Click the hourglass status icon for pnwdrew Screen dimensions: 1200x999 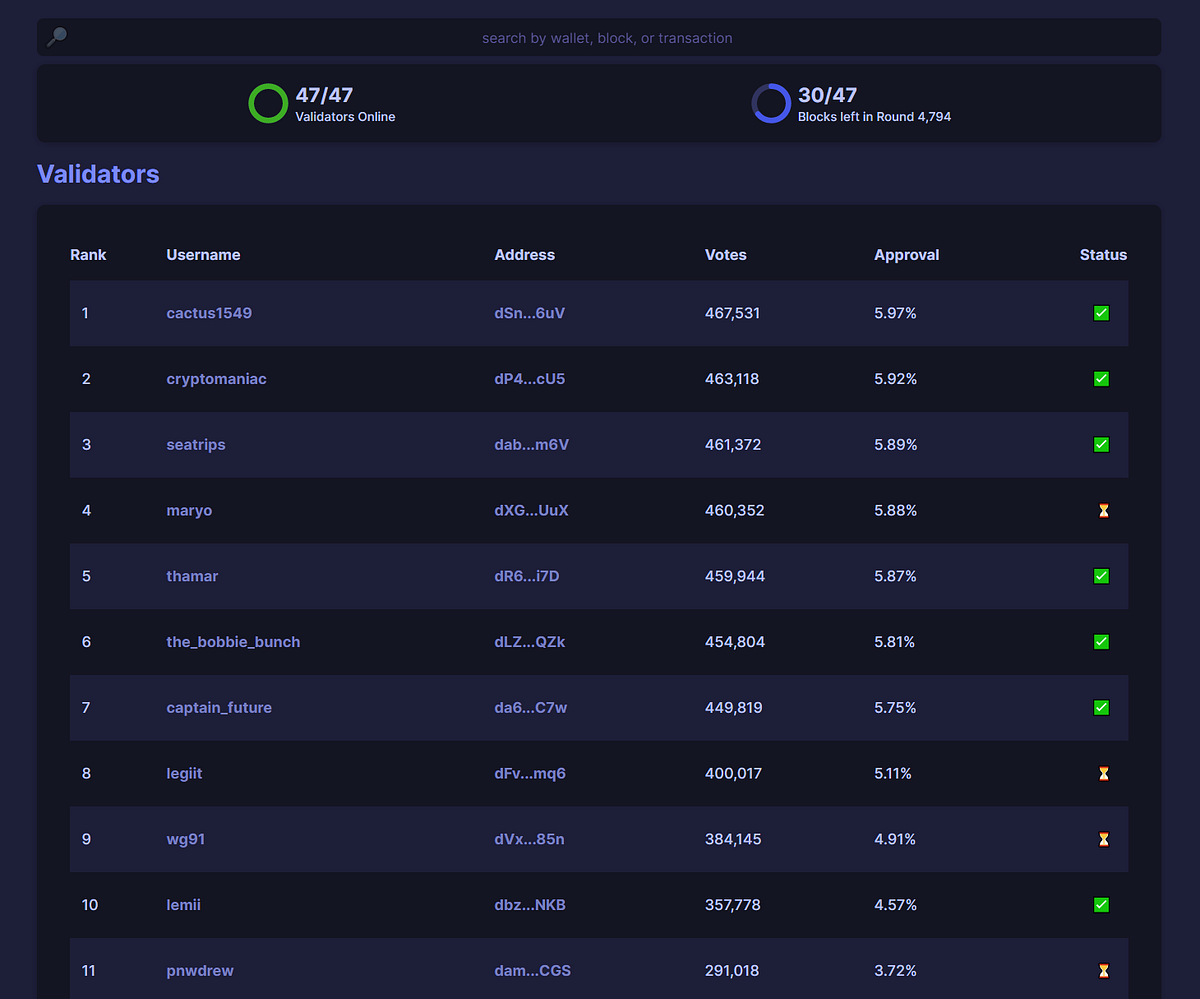[x=1103, y=971]
